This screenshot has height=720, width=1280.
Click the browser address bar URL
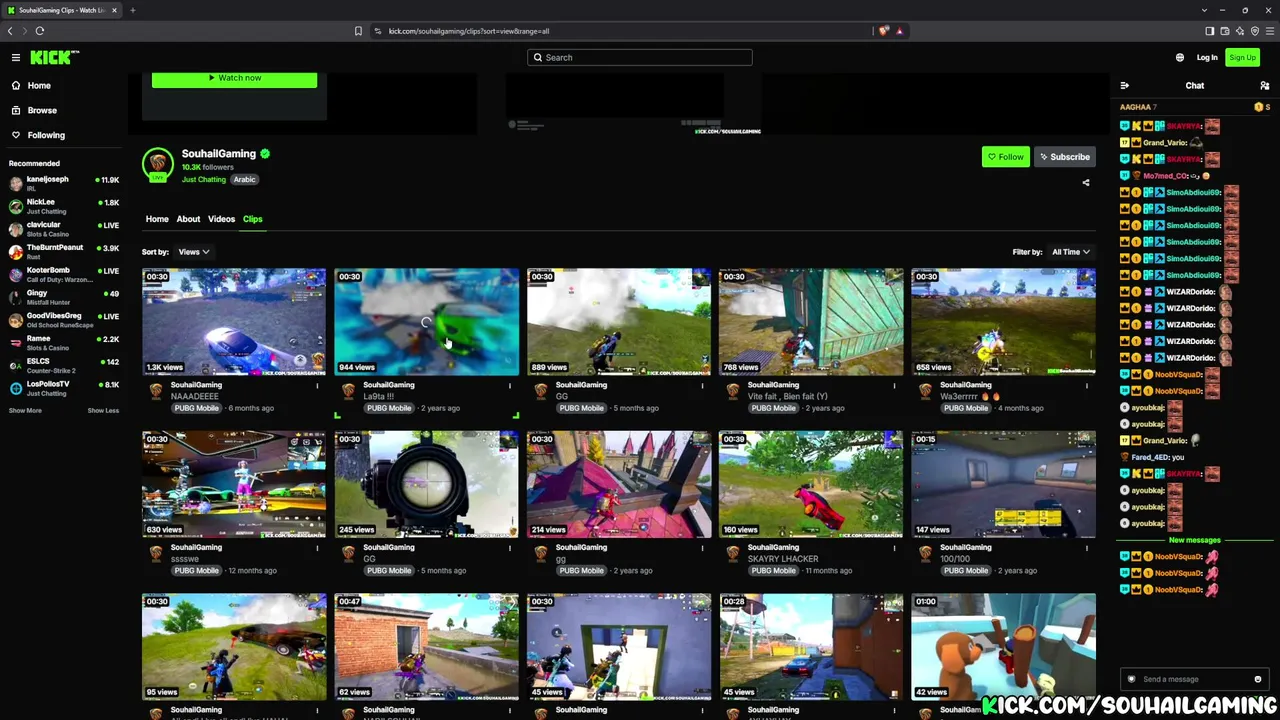click(x=469, y=31)
